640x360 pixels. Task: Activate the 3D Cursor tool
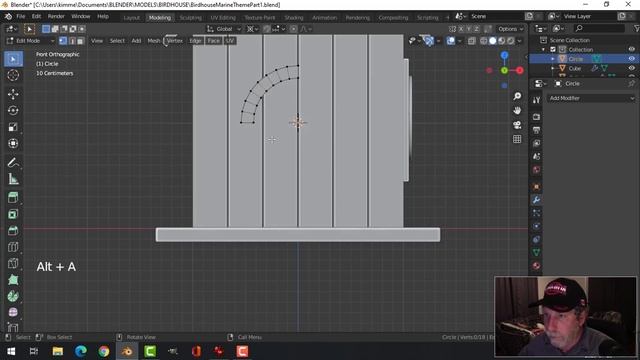[13, 76]
